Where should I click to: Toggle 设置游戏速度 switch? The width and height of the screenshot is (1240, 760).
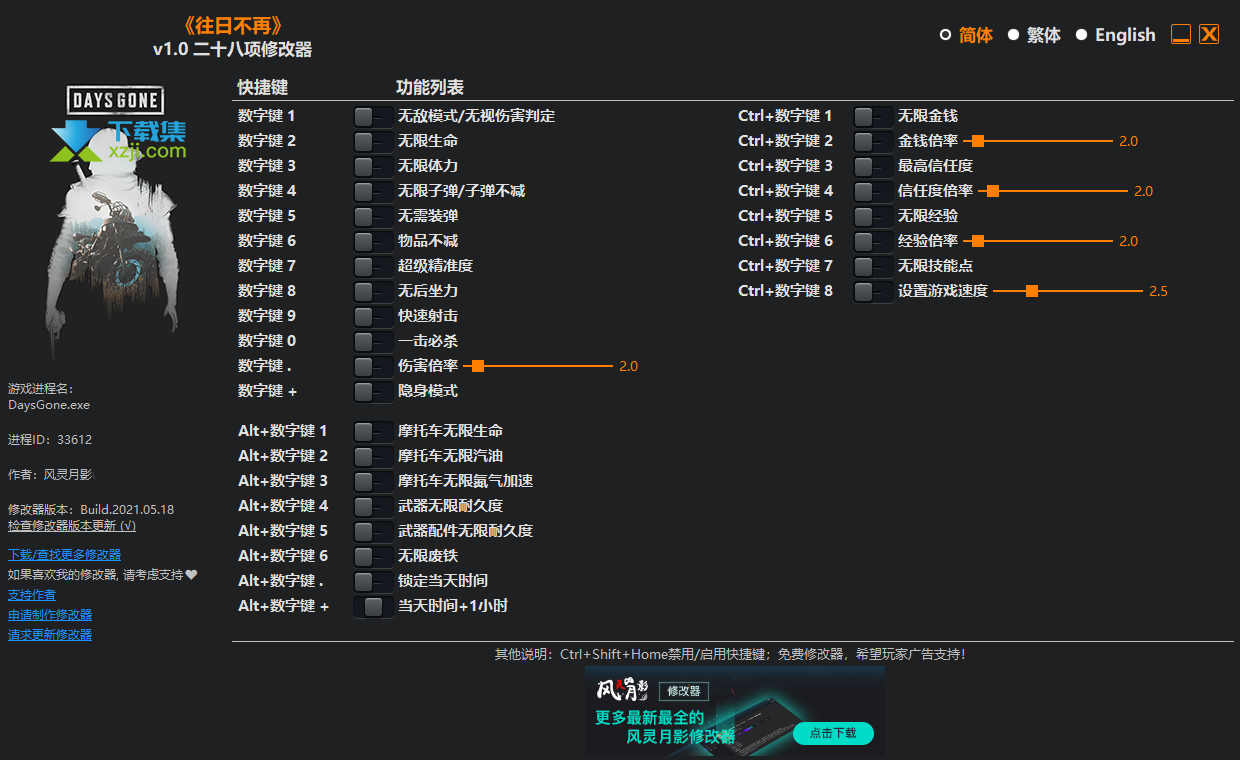[x=874, y=291]
